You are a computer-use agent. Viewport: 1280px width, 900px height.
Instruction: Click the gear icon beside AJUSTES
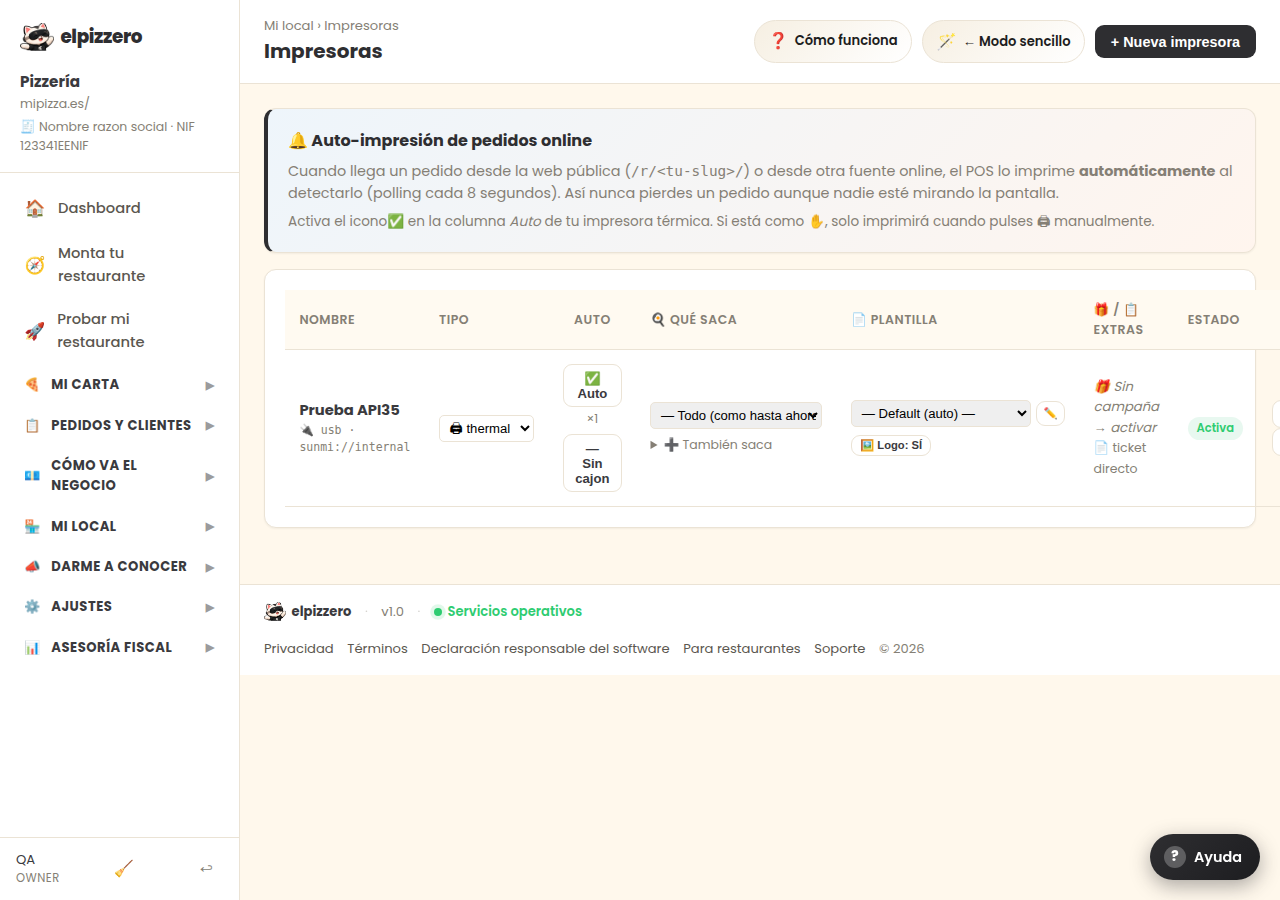(x=32, y=607)
